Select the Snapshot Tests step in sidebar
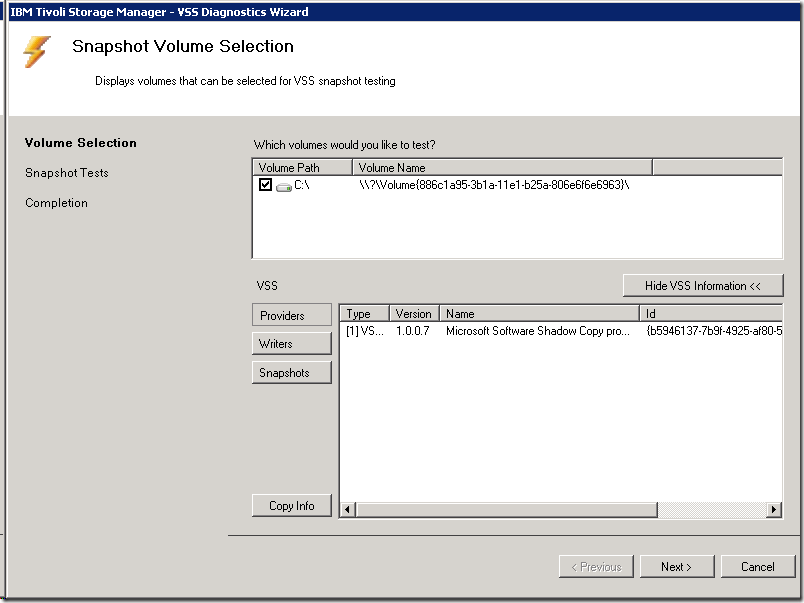 point(67,173)
